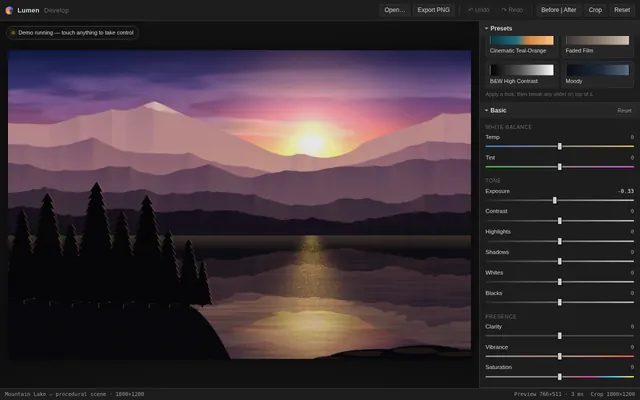This screenshot has height=400, width=640.
Task: Collapse the Basic panel section
Action: click(495, 110)
